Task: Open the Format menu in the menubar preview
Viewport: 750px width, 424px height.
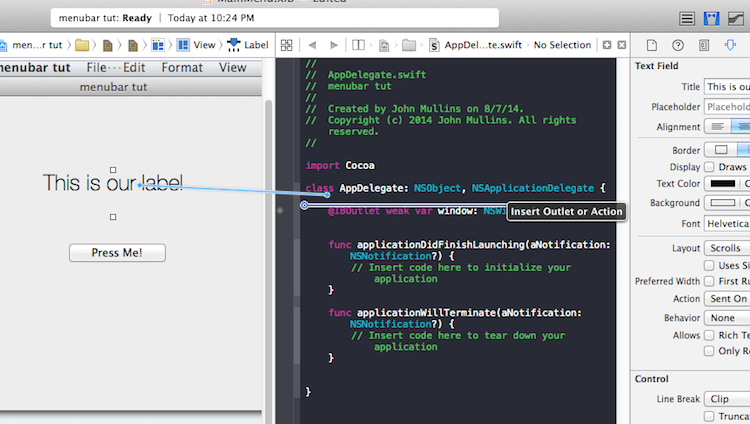Action: [x=182, y=68]
